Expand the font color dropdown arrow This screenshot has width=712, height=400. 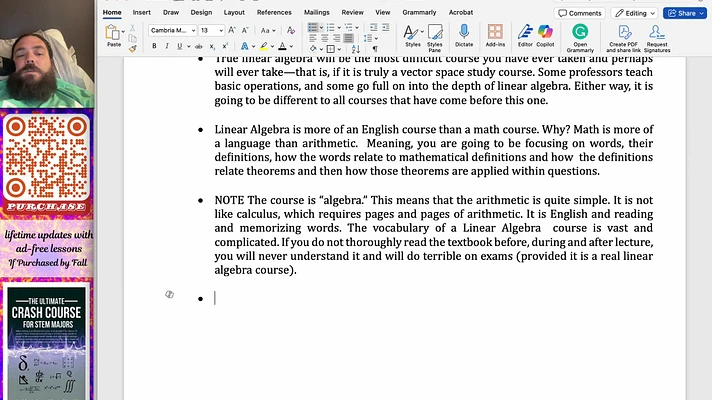[x=291, y=46]
